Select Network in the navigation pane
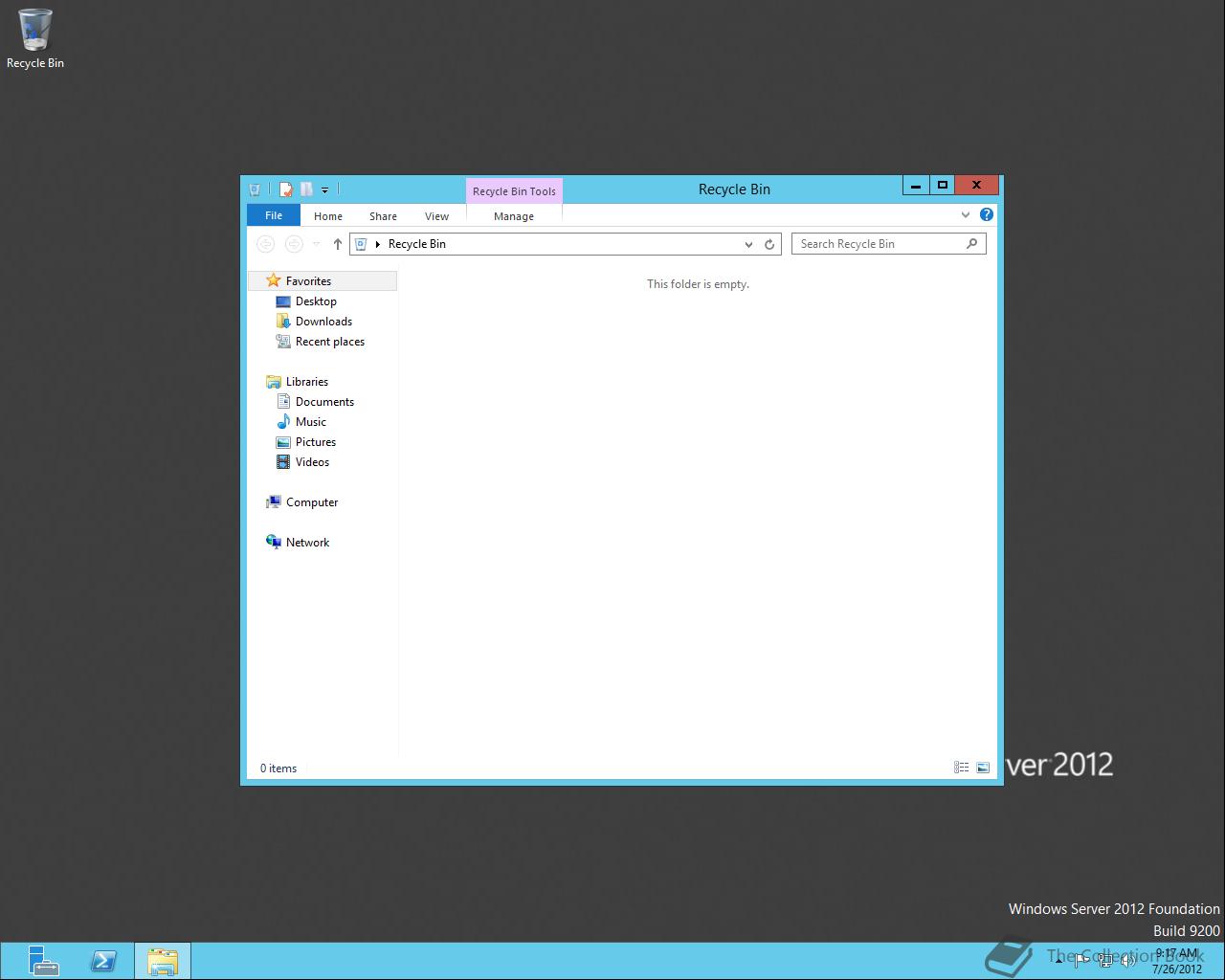The image size is (1225, 980). [307, 543]
